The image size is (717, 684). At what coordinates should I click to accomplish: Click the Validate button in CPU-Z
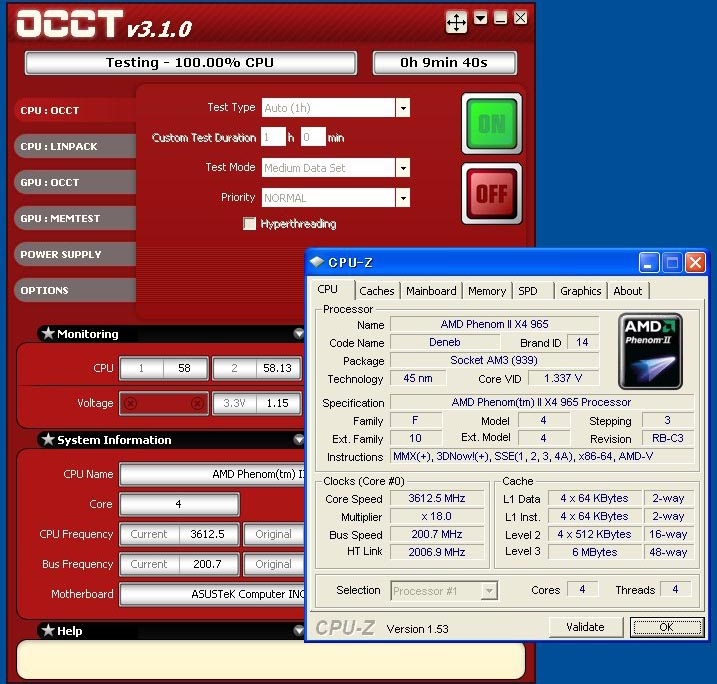586,627
